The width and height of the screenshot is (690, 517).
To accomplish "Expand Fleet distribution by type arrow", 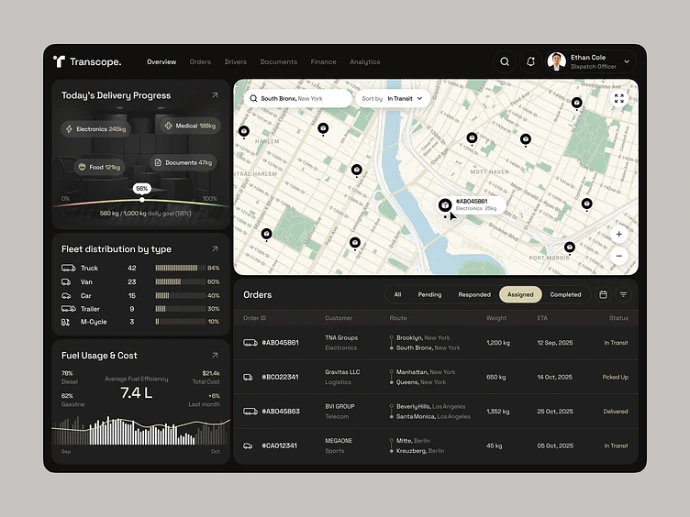I will click(215, 249).
